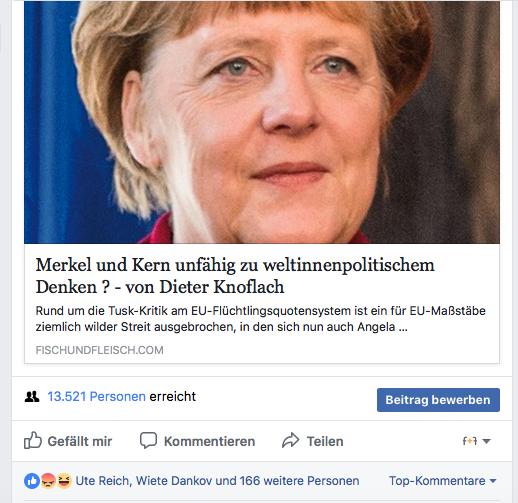Viewport: 518px width, 503px height.
Task: Expand the identity selector arrow next to Teilen
Action: click(x=486, y=441)
